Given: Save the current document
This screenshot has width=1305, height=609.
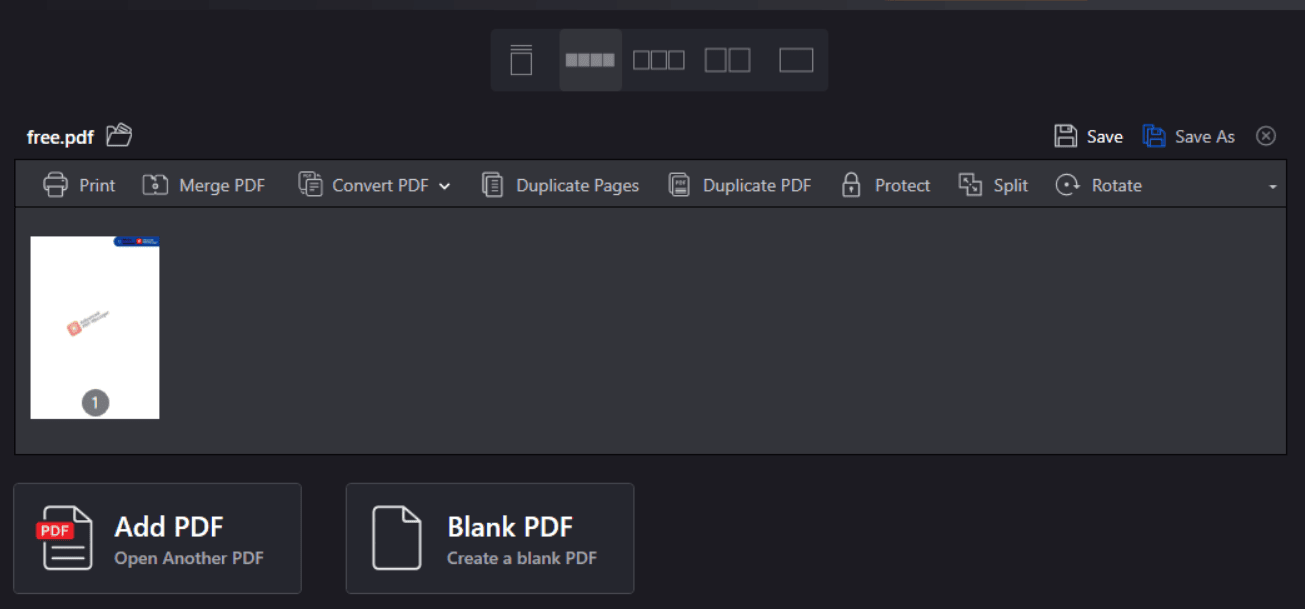Looking at the screenshot, I should point(1088,136).
